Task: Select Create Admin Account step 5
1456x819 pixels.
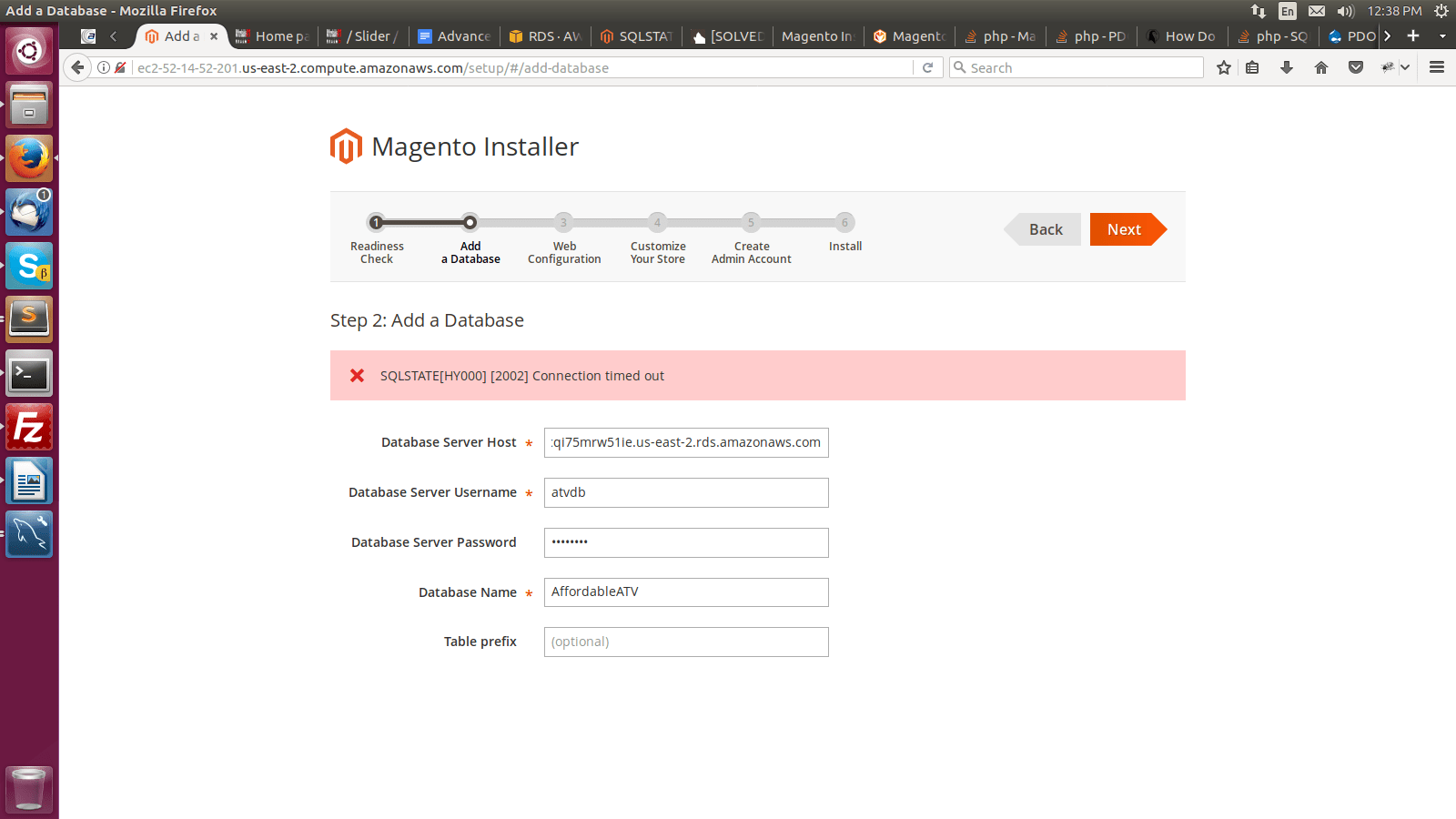Action: coord(751,222)
